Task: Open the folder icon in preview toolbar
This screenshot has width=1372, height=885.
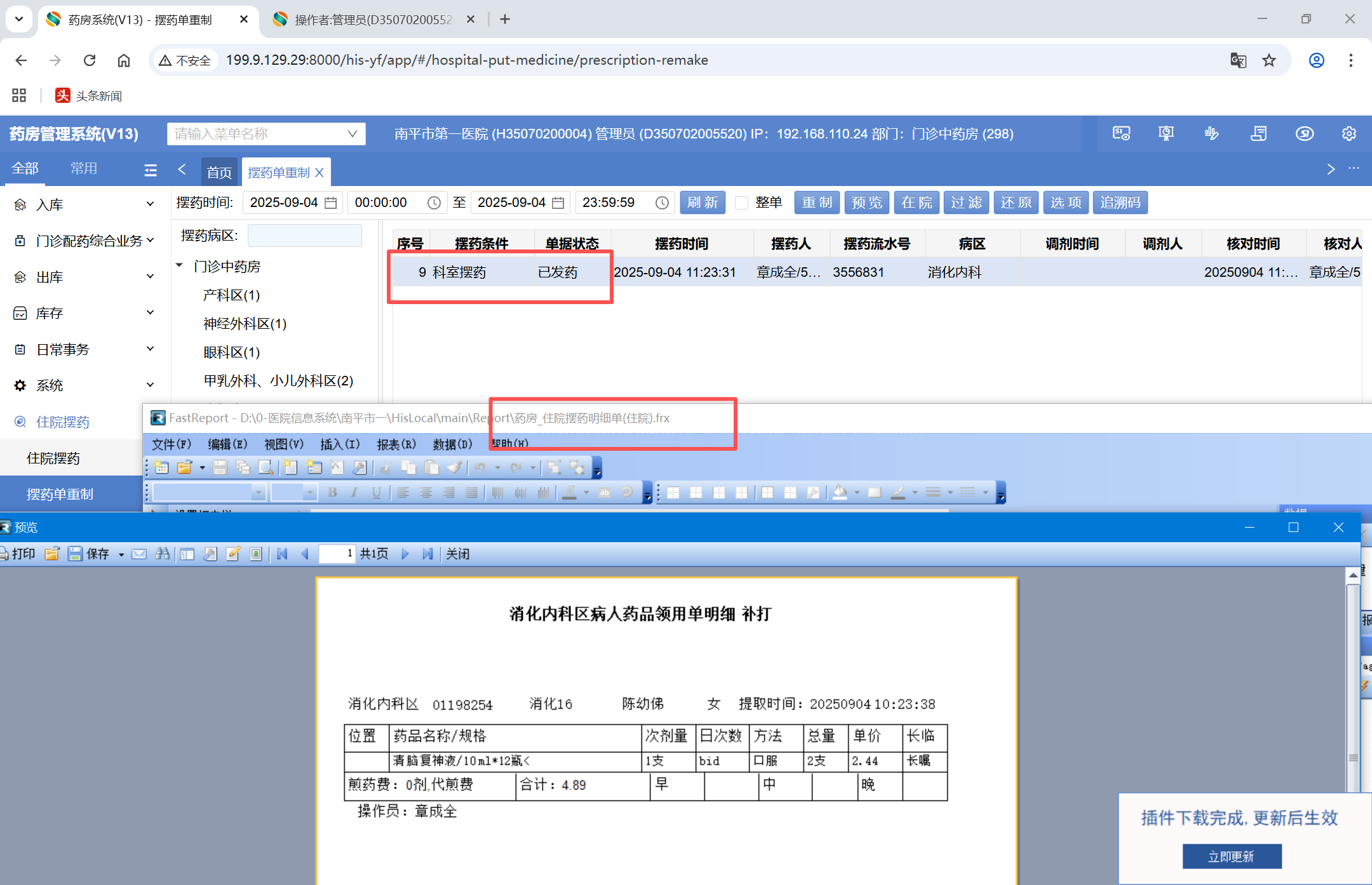Action: pyautogui.click(x=52, y=554)
